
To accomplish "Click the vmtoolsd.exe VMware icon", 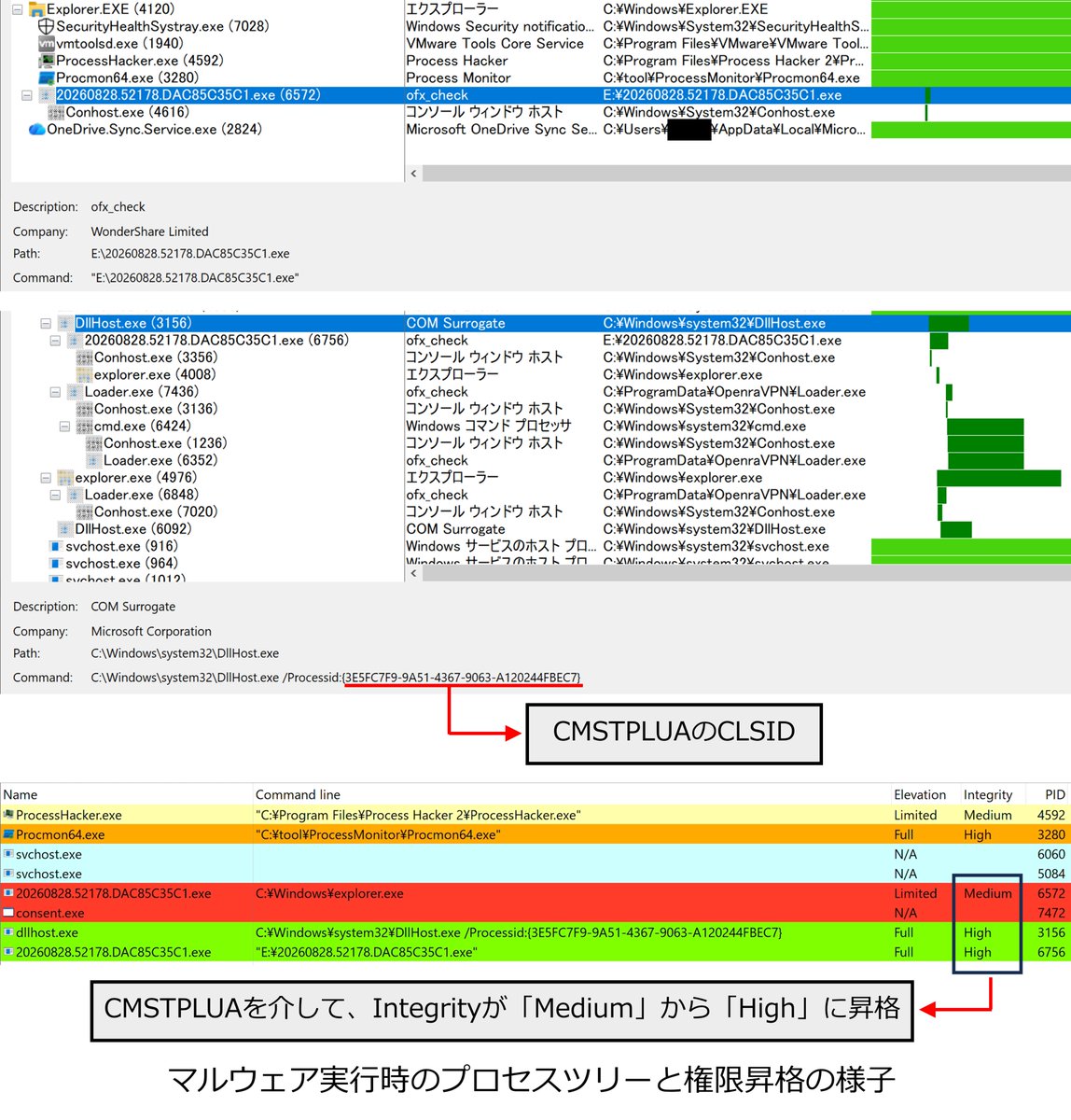I will pyautogui.click(x=46, y=44).
